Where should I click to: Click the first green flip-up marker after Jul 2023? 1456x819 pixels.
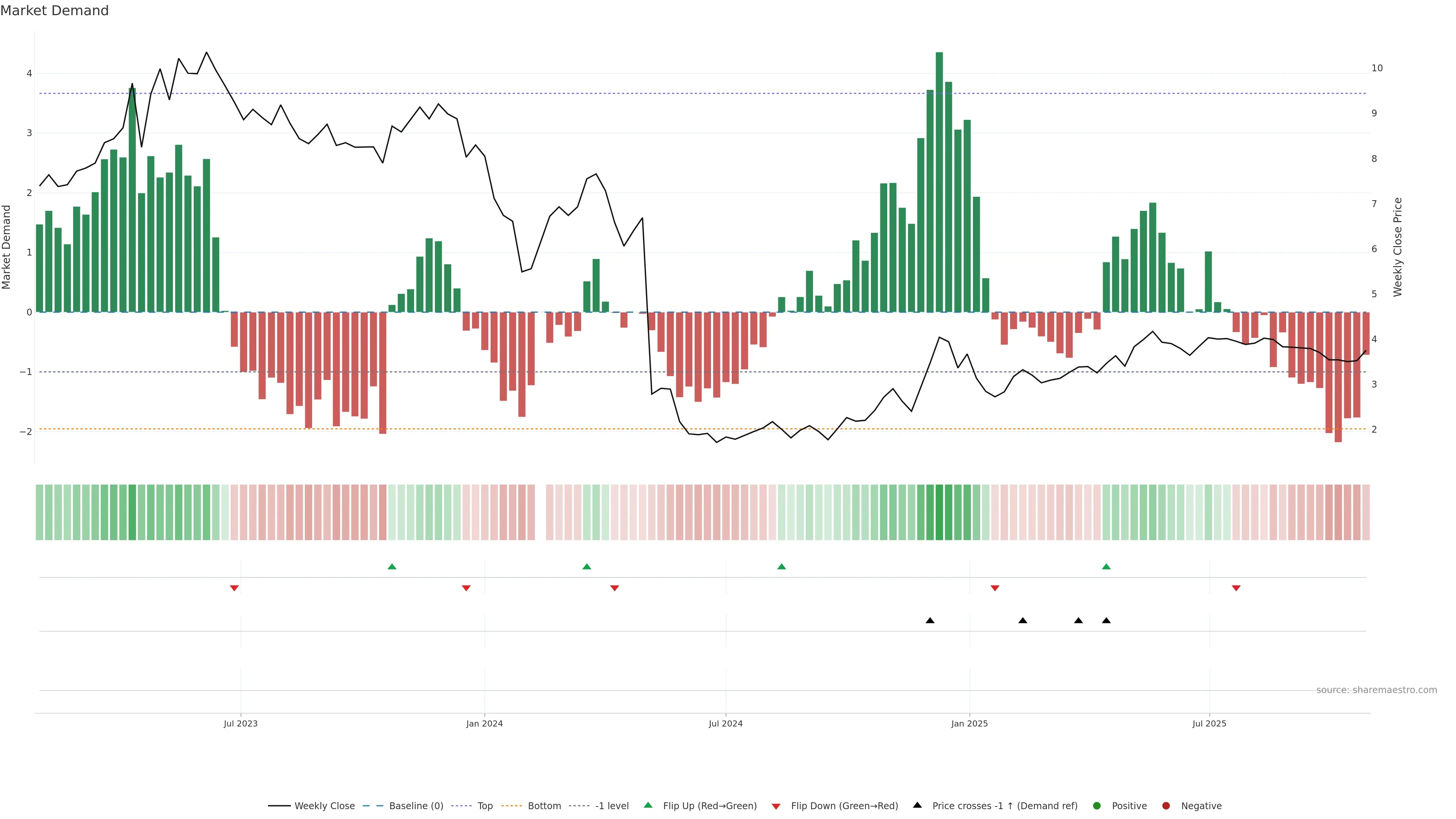[392, 567]
